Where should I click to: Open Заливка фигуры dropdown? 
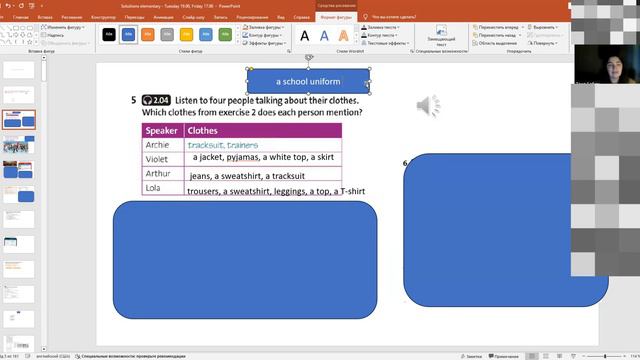click(264, 27)
